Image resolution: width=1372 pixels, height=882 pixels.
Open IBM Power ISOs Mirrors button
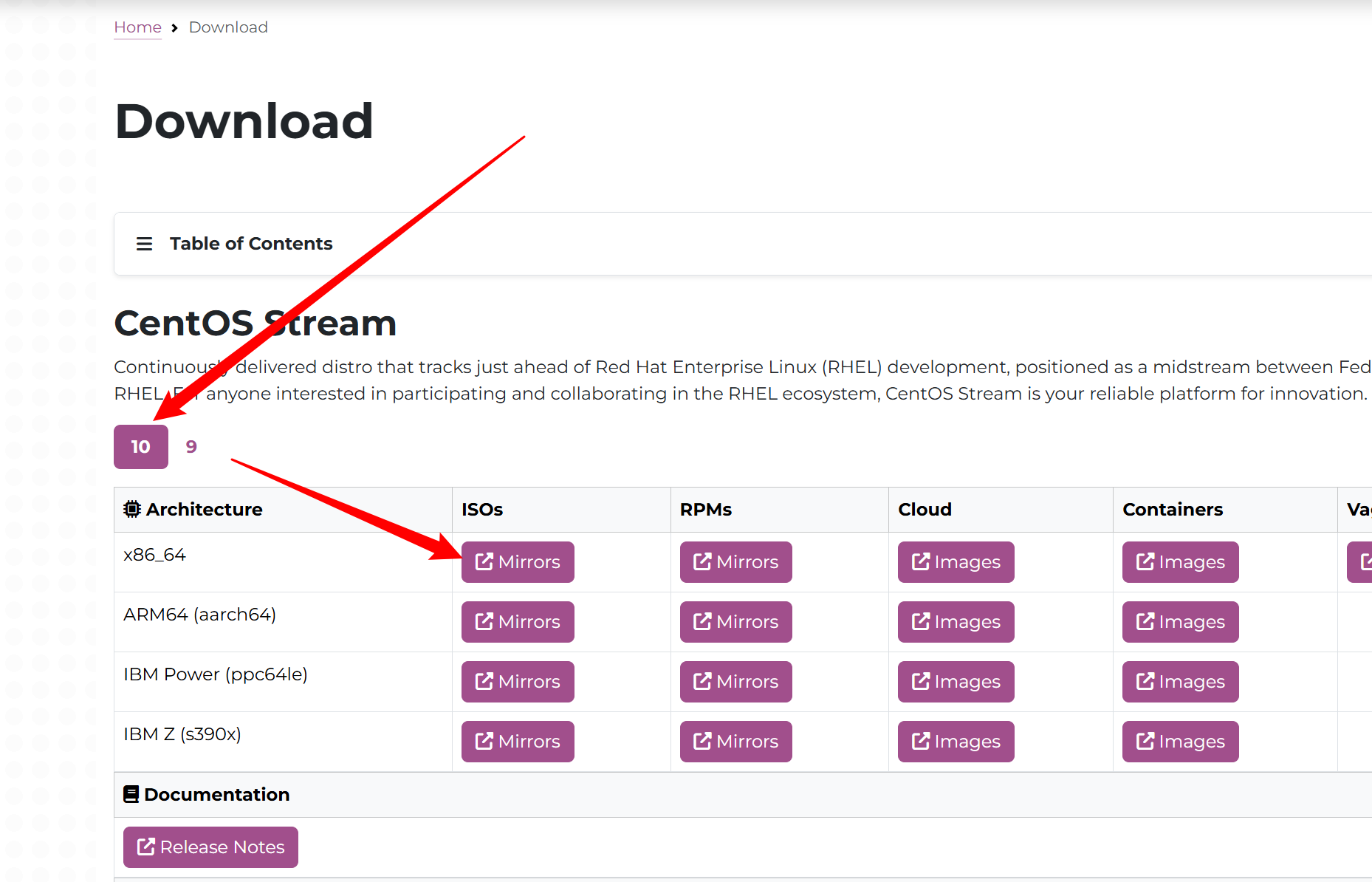tap(518, 682)
